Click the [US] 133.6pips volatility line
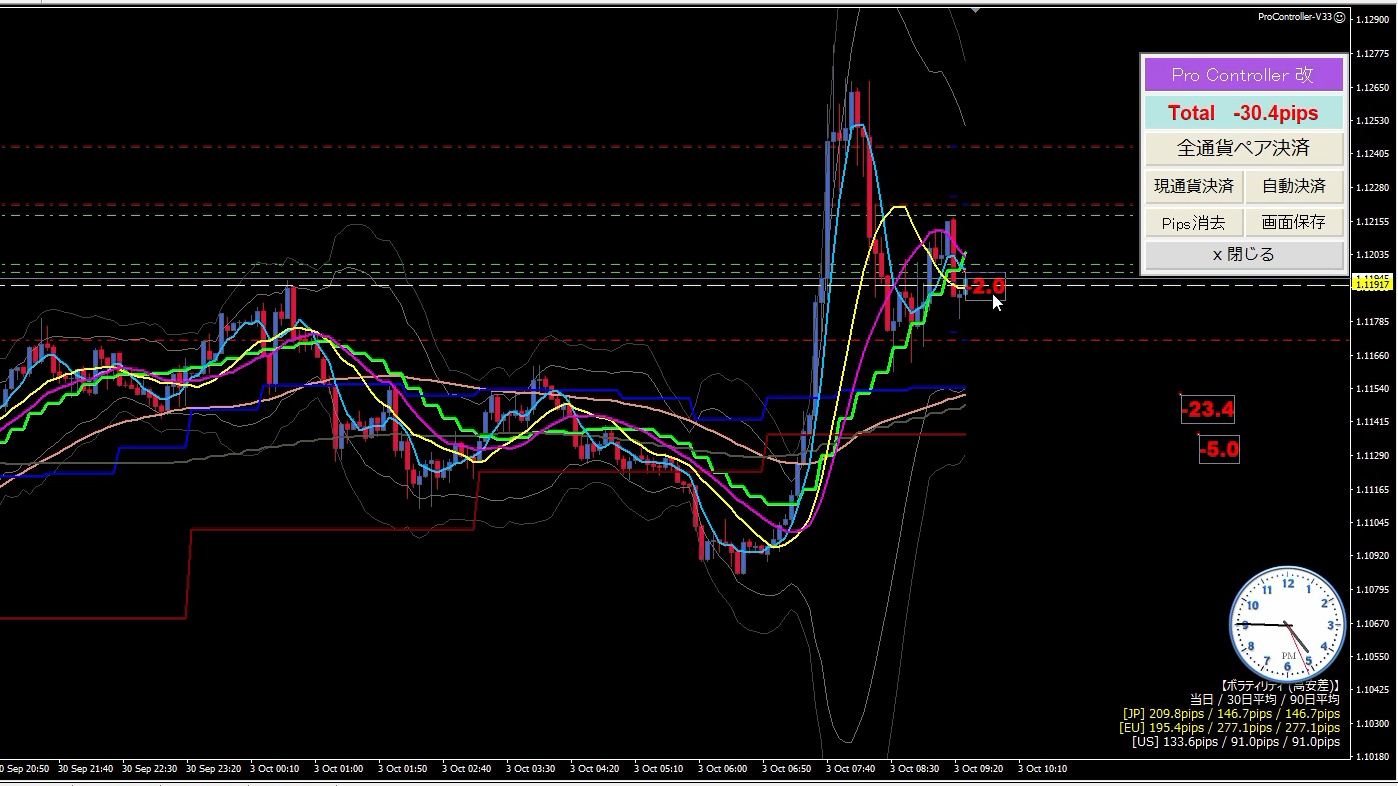 click(x=1236, y=742)
